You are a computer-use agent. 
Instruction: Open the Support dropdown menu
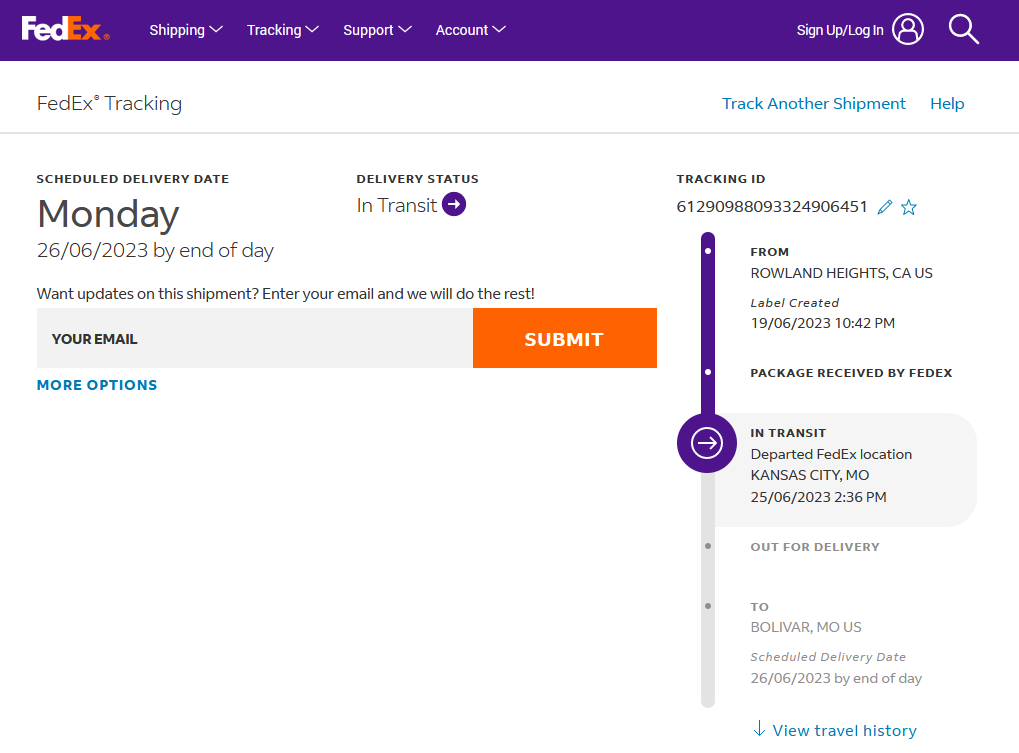click(x=377, y=30)
